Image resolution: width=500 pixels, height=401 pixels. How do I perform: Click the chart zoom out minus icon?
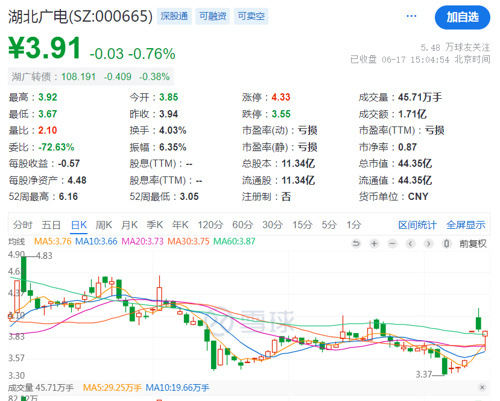(392, 244)
